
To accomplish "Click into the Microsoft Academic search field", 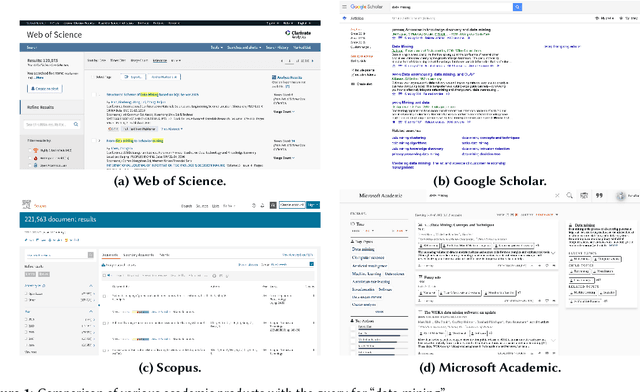I will click(490, 196).
